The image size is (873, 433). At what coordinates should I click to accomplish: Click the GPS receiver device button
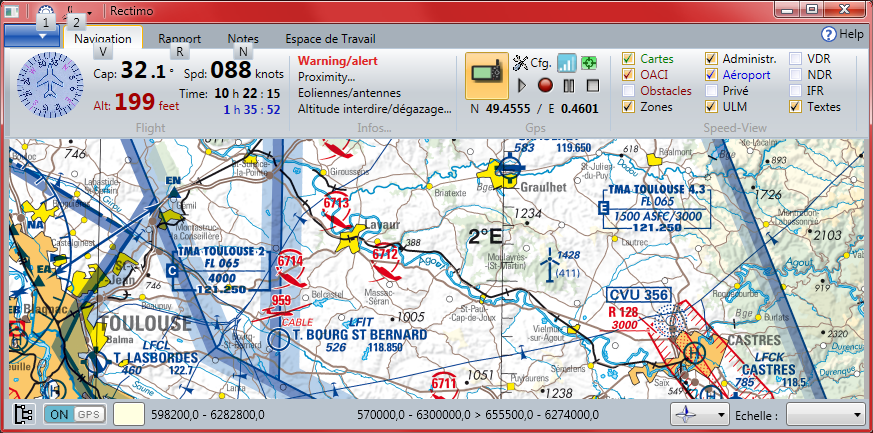coord(487,76)
